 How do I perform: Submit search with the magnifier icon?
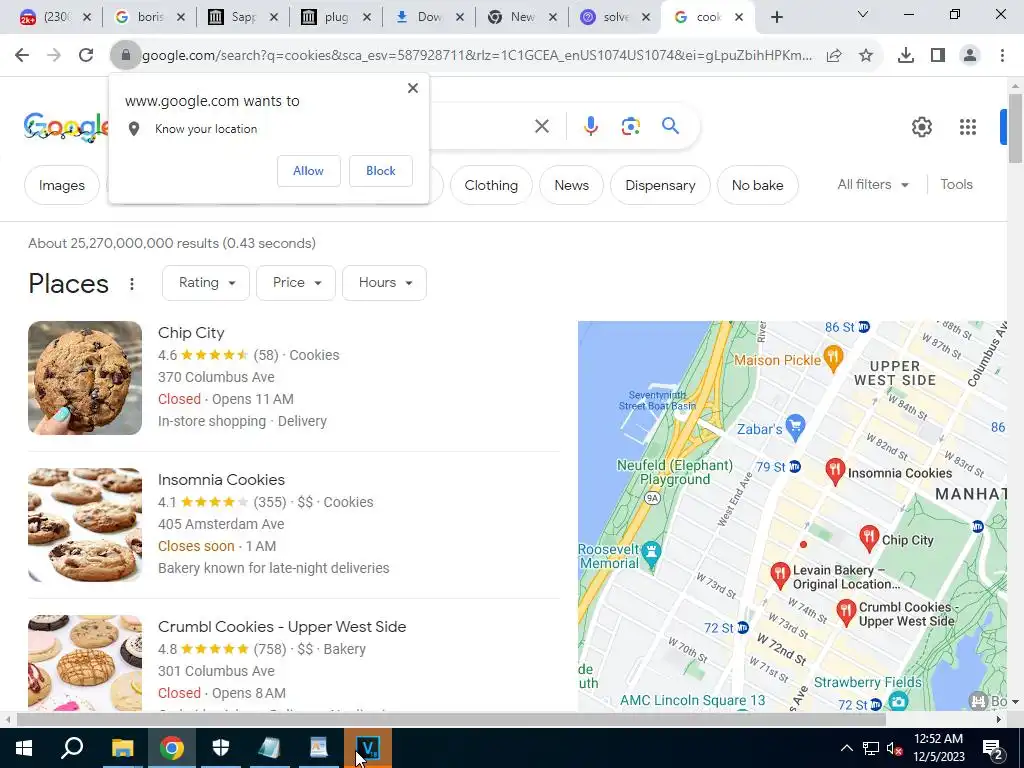670,126
